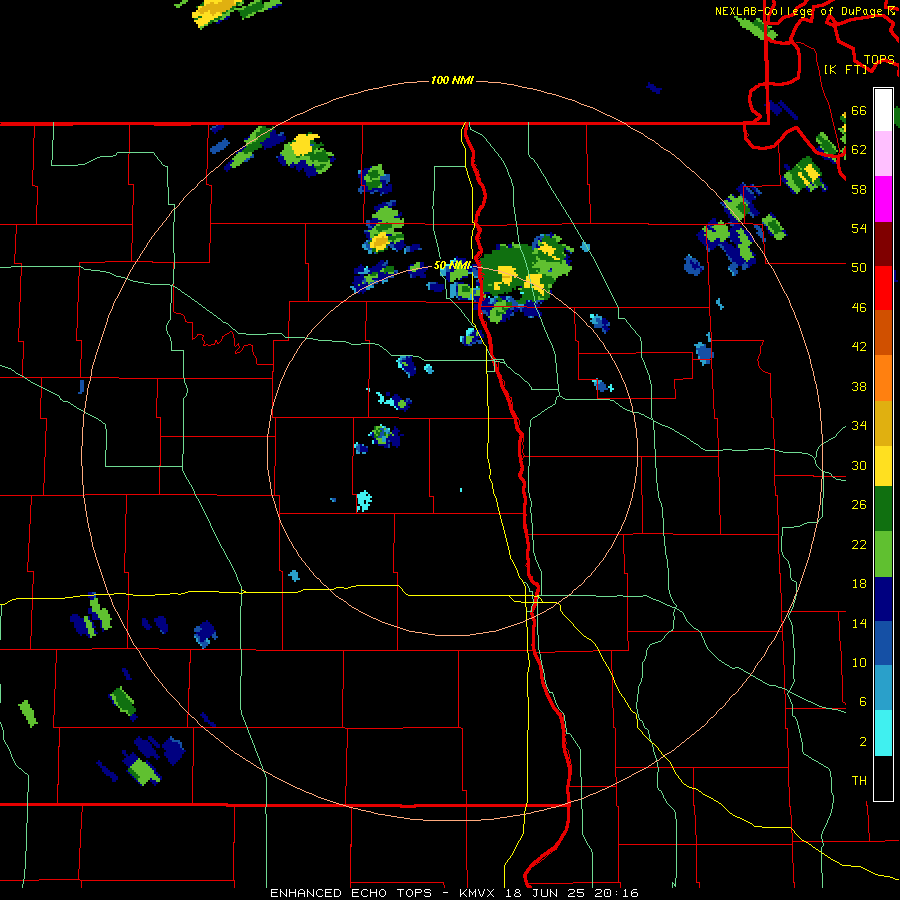
Task: Click the legend value 42
Action: click(859, 347)
